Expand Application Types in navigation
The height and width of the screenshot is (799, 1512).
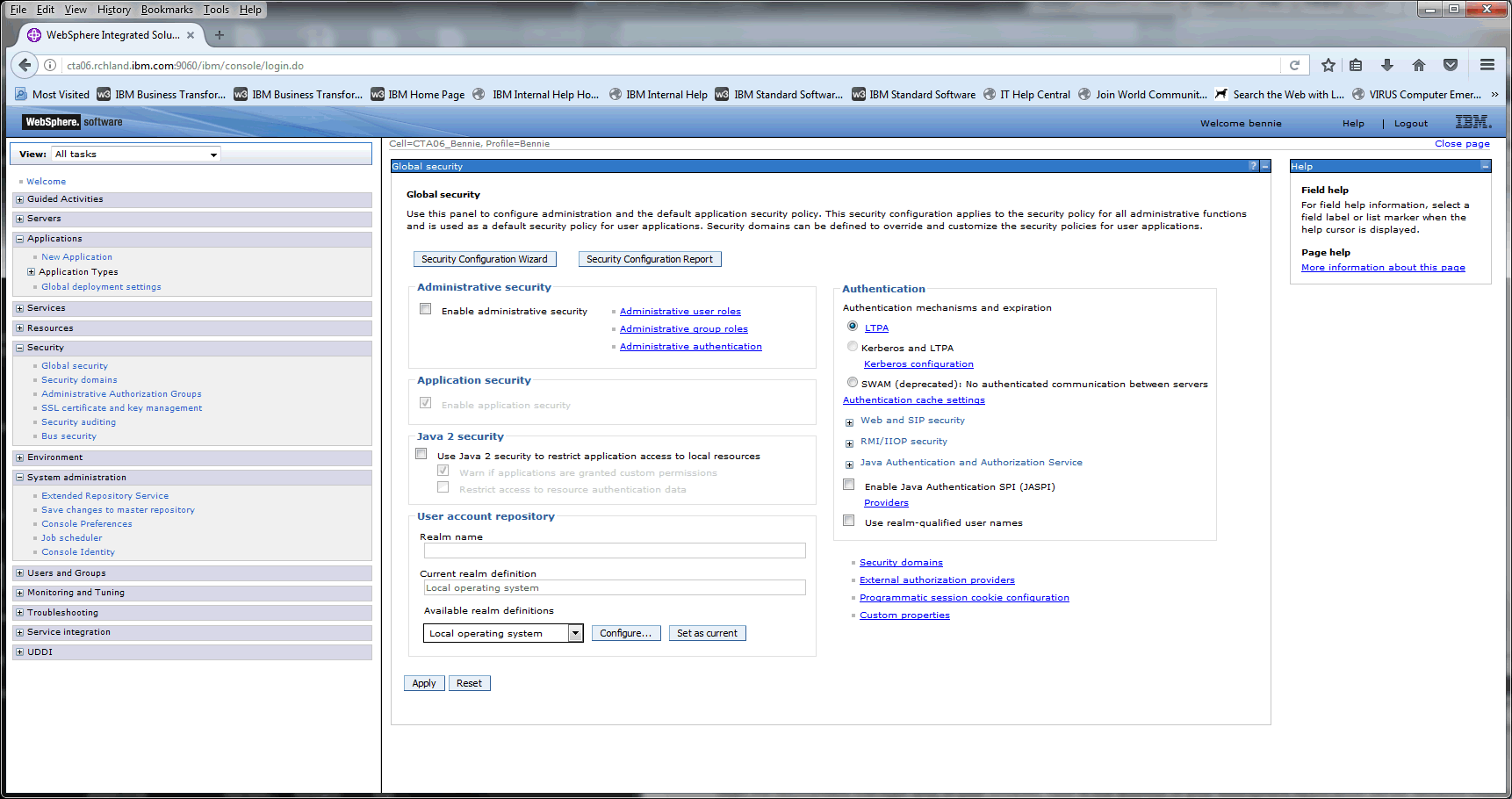point(32,272)
